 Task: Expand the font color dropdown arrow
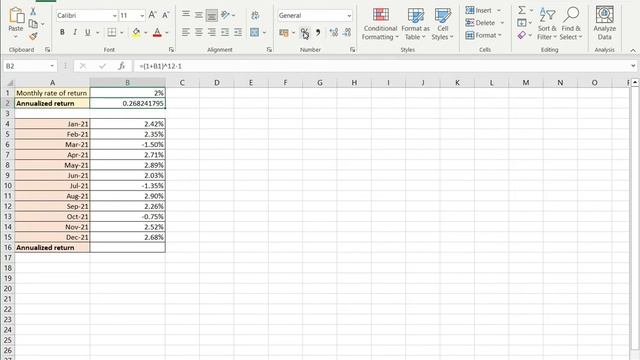point(167,33)
